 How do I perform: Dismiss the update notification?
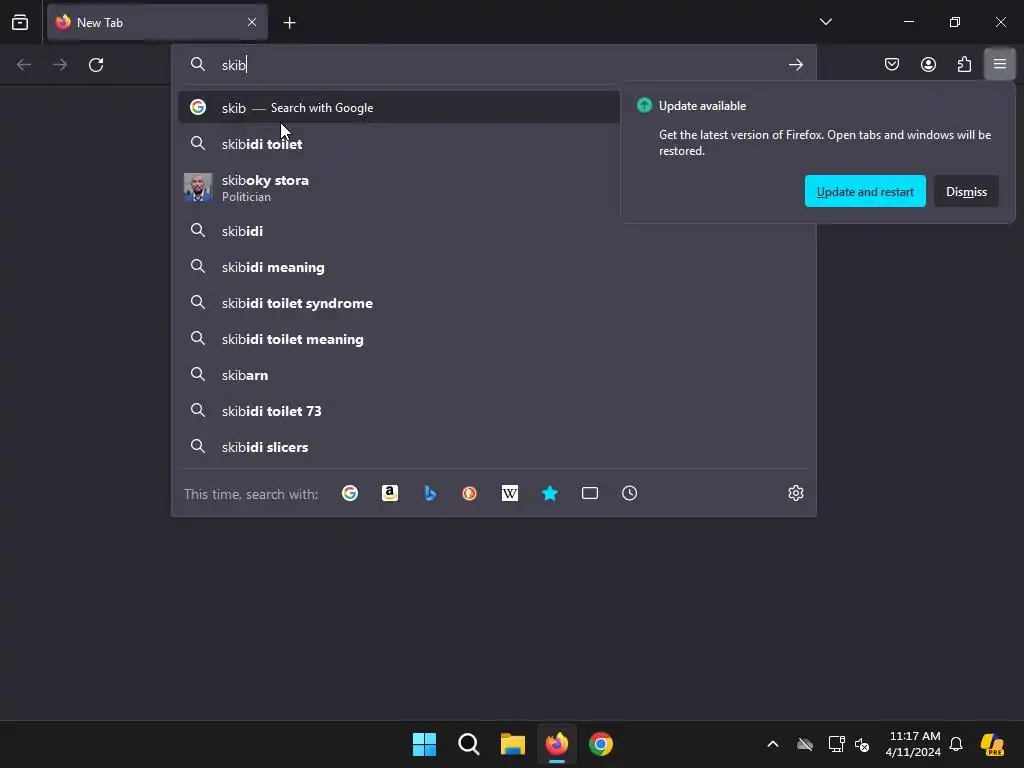point(967,191)
